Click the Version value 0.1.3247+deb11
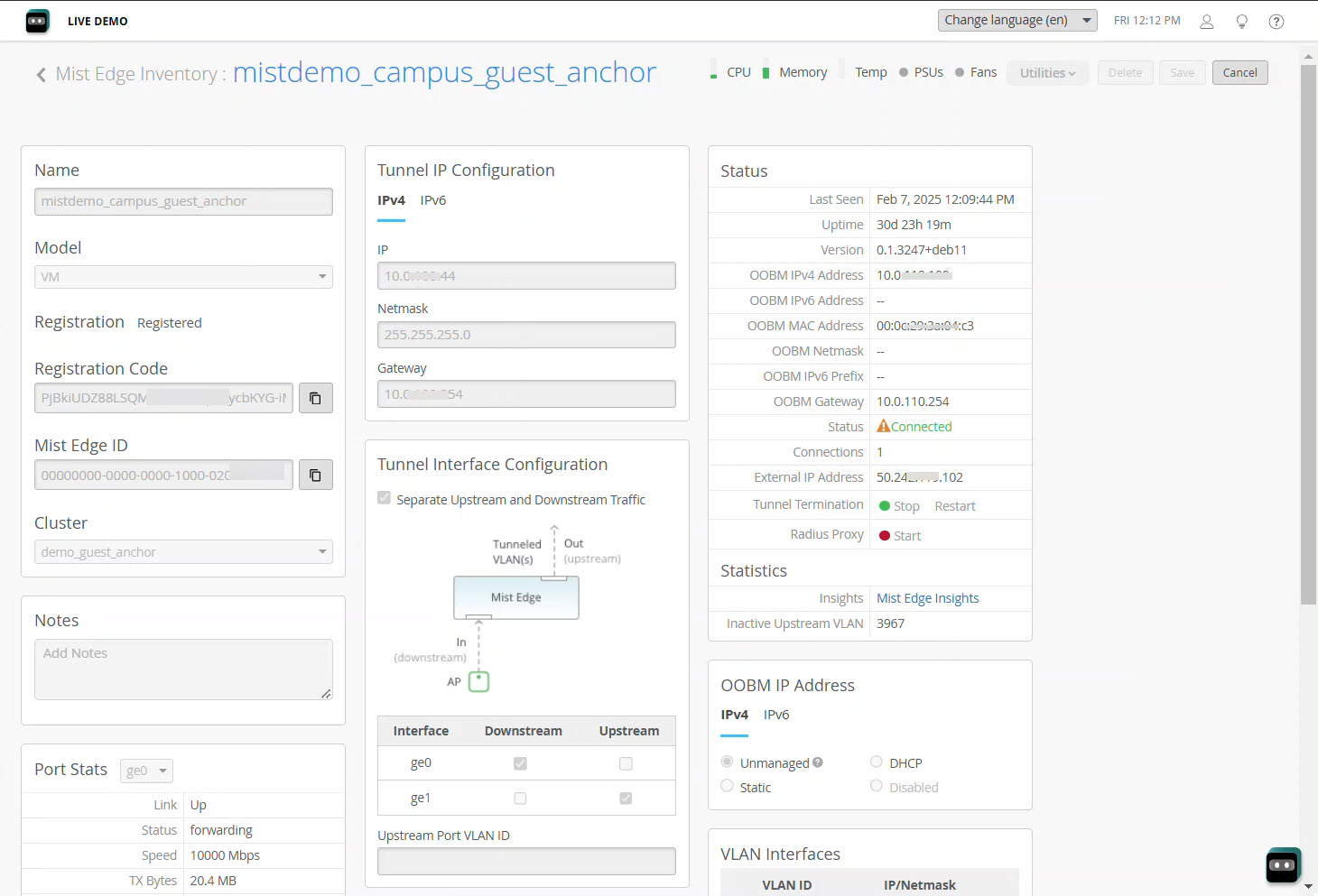This screenshot has height=896, width=1318. point(922,250)
